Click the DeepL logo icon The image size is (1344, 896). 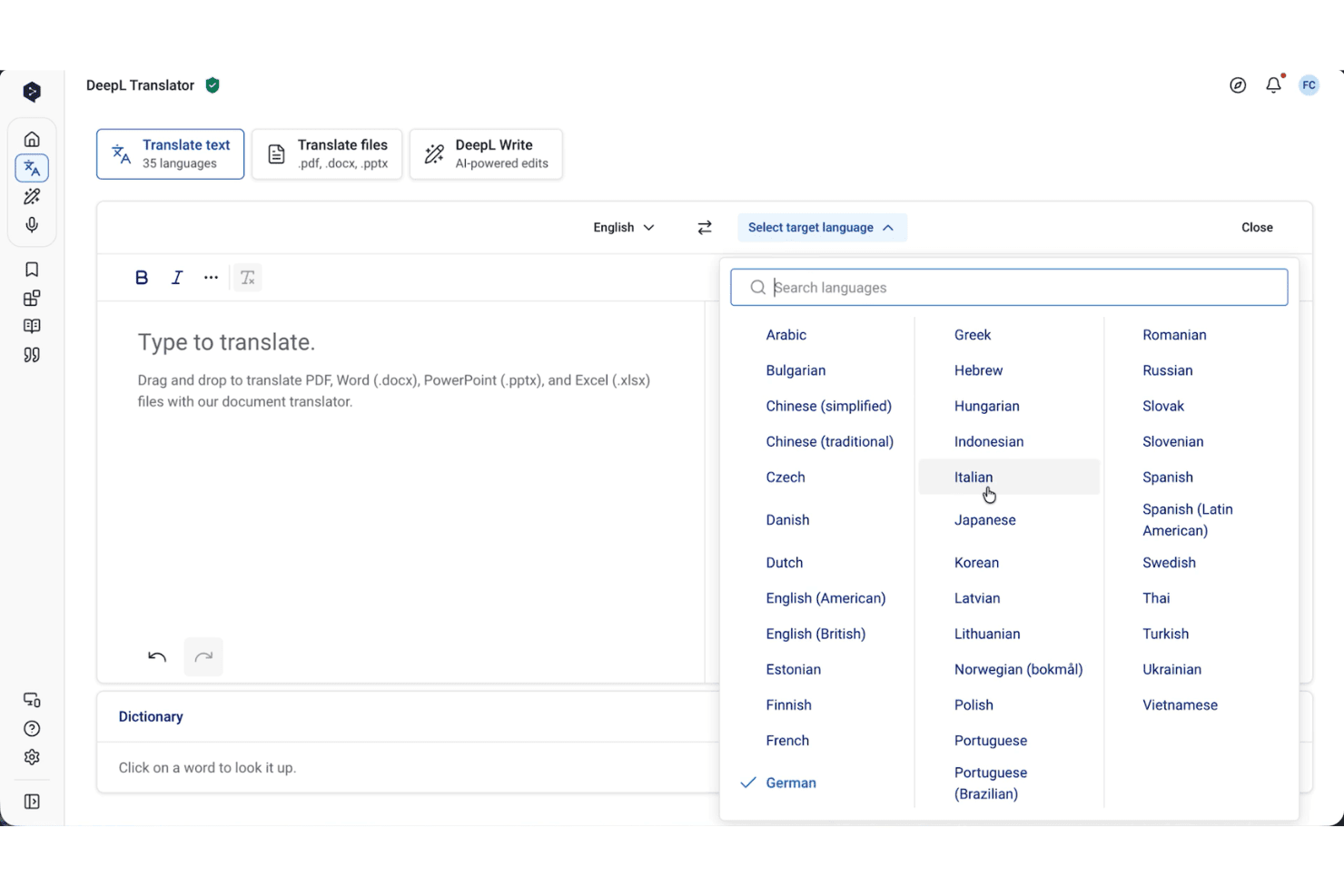(32, 92)
